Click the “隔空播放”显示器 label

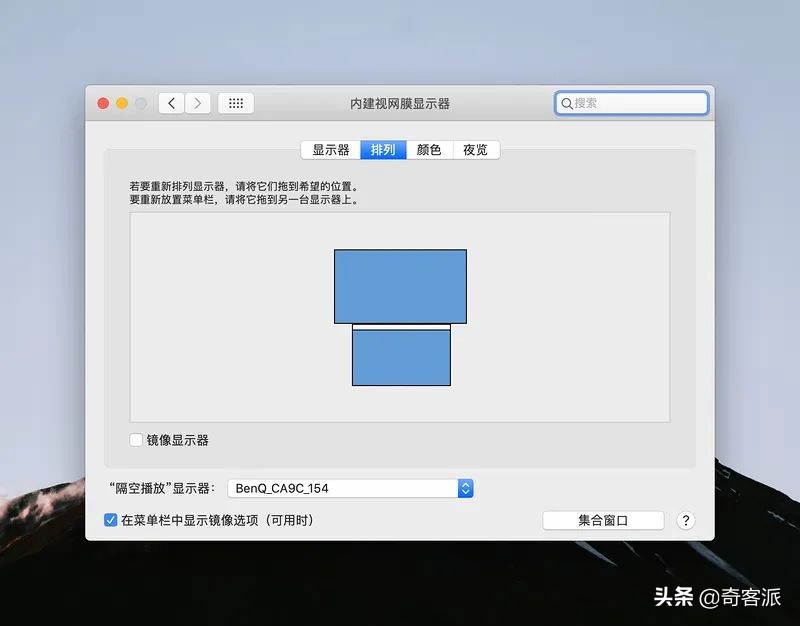tap(162, 488)
